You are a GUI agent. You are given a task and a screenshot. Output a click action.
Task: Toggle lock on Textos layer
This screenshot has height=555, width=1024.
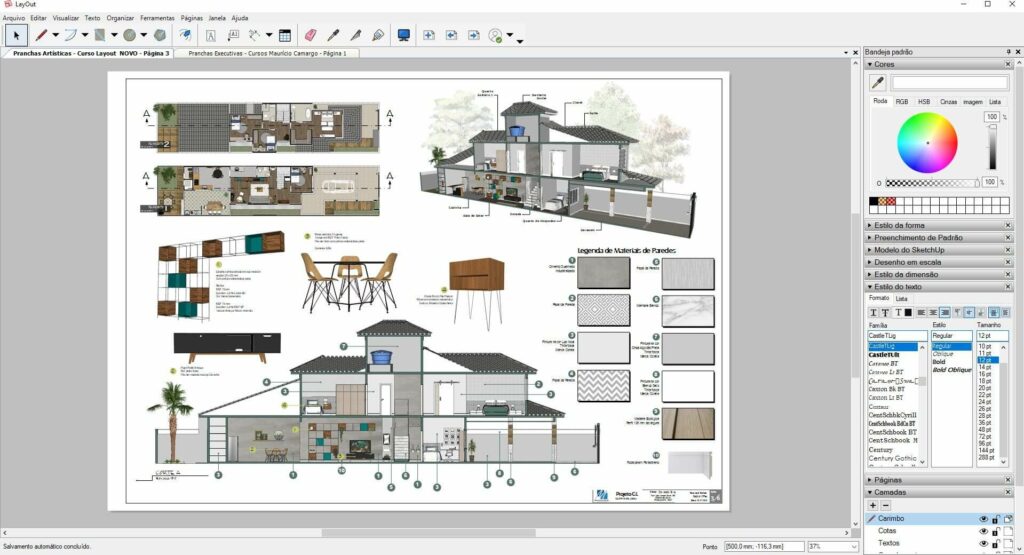click(x=996, y=543)
